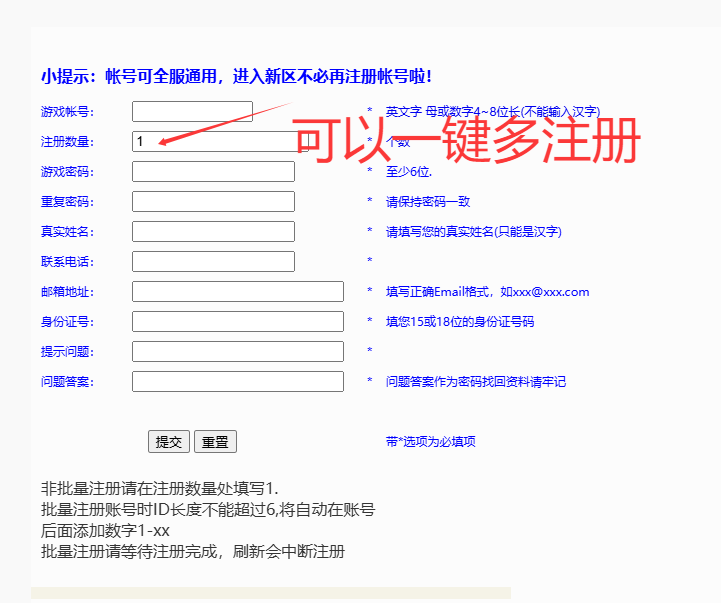This screenshot has height=603, width=721.
Task: Click the 提示问题 text field
Action: tap(237, 352)
